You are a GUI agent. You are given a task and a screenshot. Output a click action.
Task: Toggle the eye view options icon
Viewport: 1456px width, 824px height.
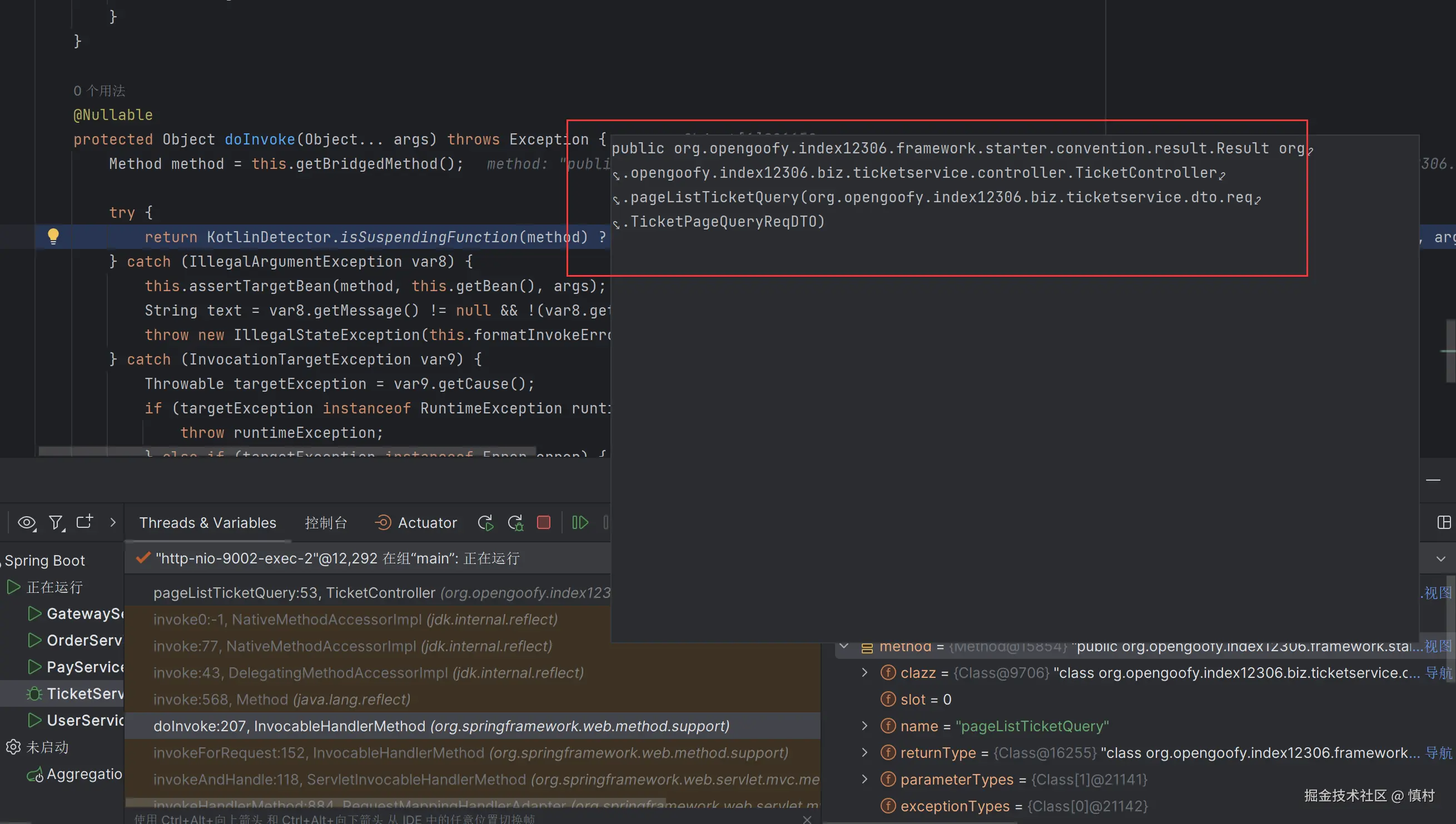pyautogui.click(x=26, y=522)
